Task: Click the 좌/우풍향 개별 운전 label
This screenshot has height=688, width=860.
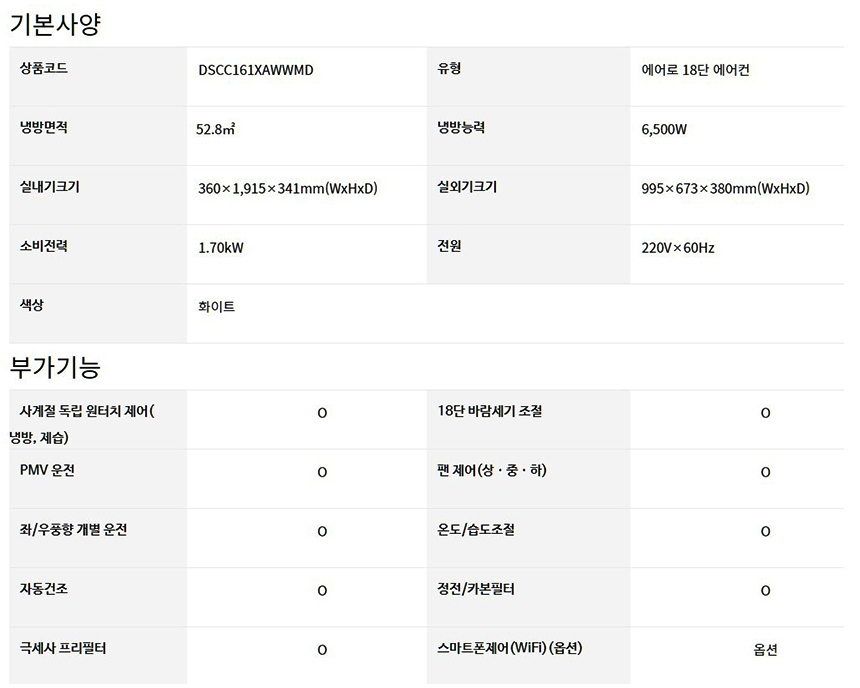Action: 73,530
